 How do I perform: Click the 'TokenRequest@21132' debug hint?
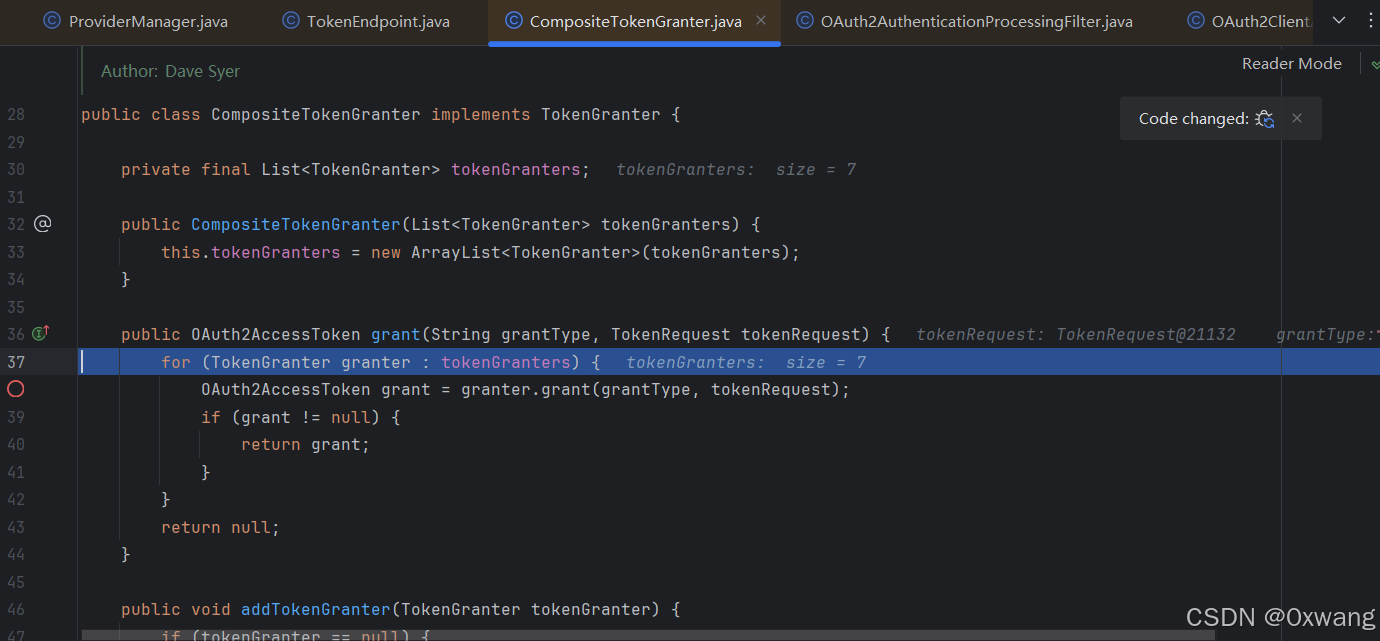click(1146, 334)
